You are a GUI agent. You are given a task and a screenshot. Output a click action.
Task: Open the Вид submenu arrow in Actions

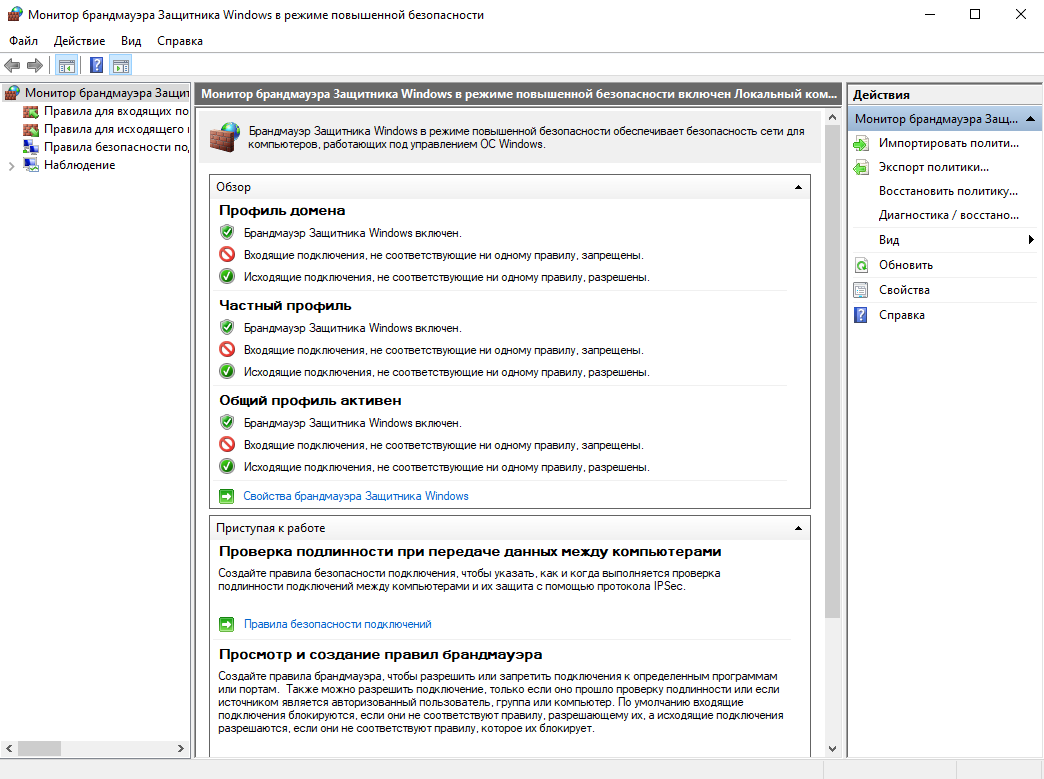[x=1030, y=240]
